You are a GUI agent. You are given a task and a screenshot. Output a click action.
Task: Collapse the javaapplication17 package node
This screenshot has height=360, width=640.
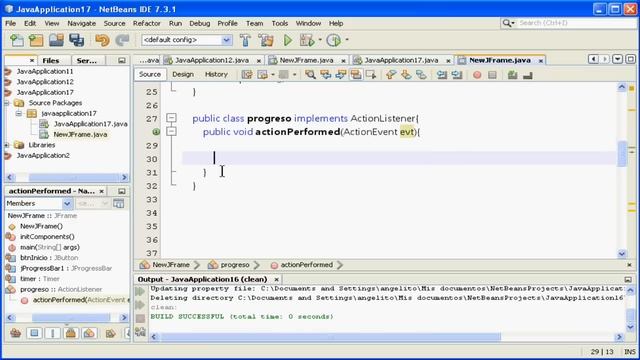(19, 113)
